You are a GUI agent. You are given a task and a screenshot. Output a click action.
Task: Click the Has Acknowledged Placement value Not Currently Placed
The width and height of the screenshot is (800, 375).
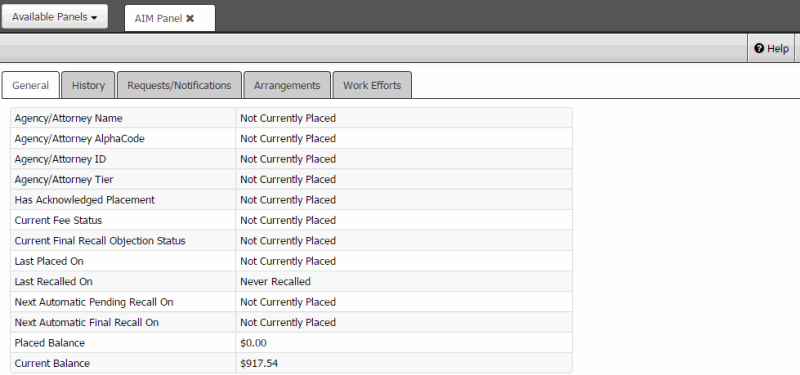288,200
